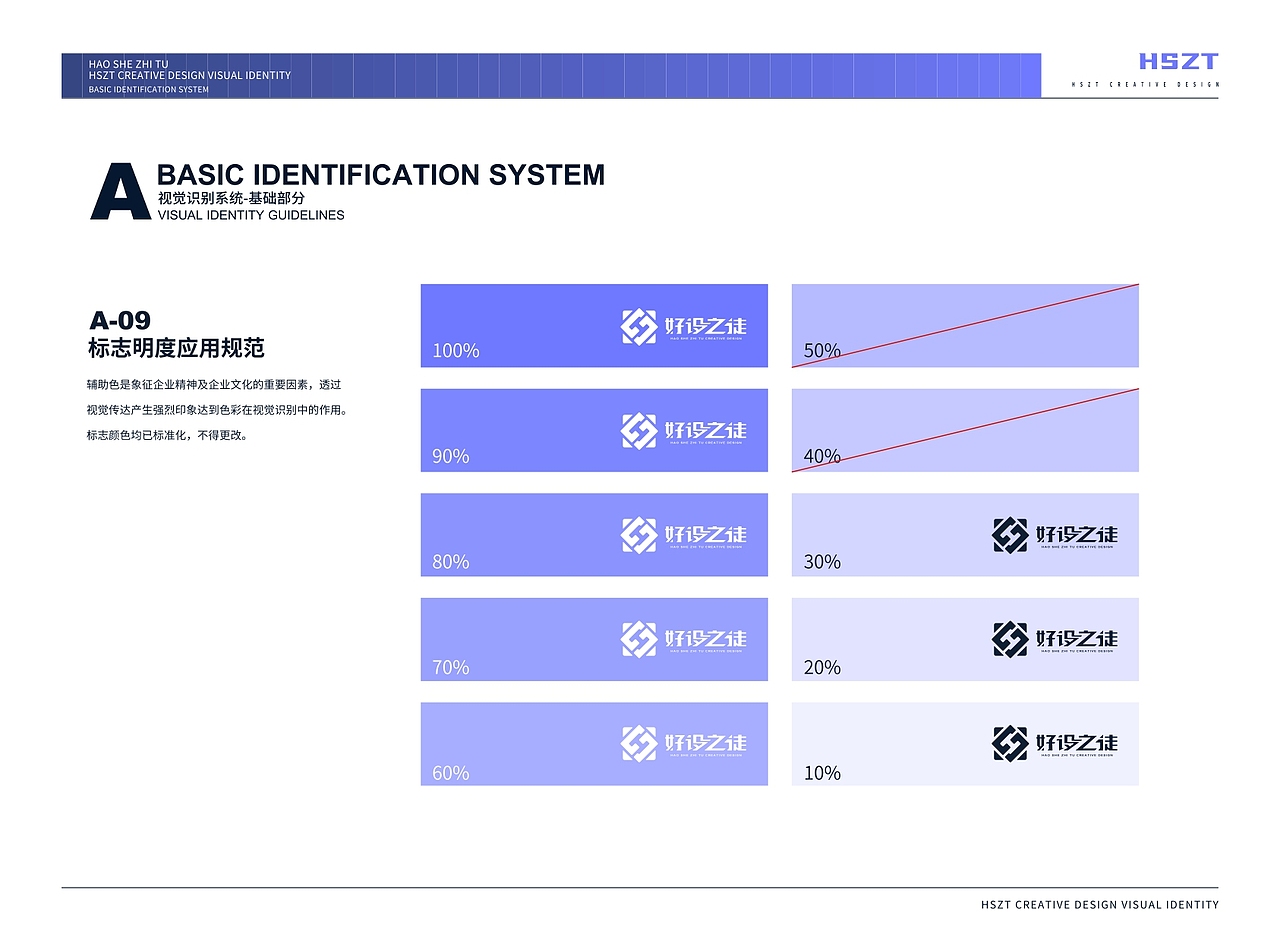This screenshot has height=944, width=1280.
Task: Click the "BASIC IDENTIFICATION SYSTEM" heading
Action: pos(381,175)
